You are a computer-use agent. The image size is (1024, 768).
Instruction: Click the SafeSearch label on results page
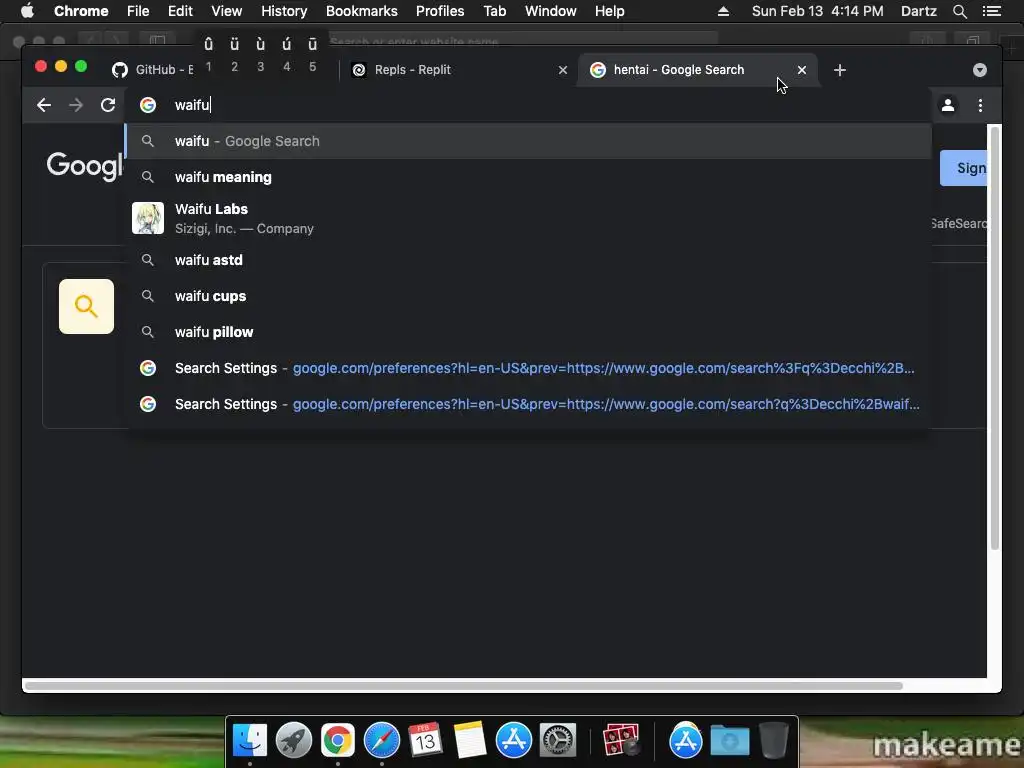pos(959,223)
